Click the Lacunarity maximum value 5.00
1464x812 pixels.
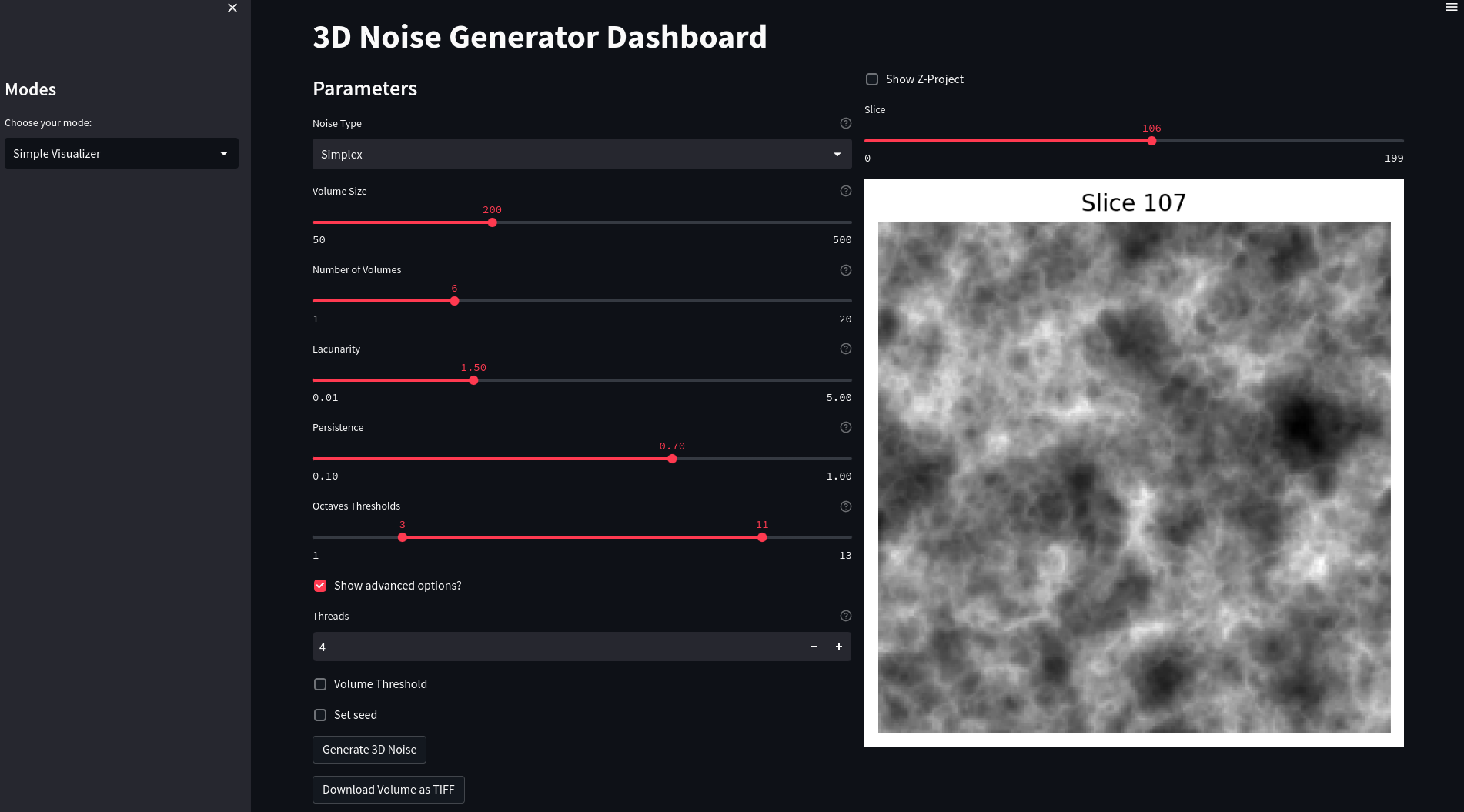tap(839, 398)
